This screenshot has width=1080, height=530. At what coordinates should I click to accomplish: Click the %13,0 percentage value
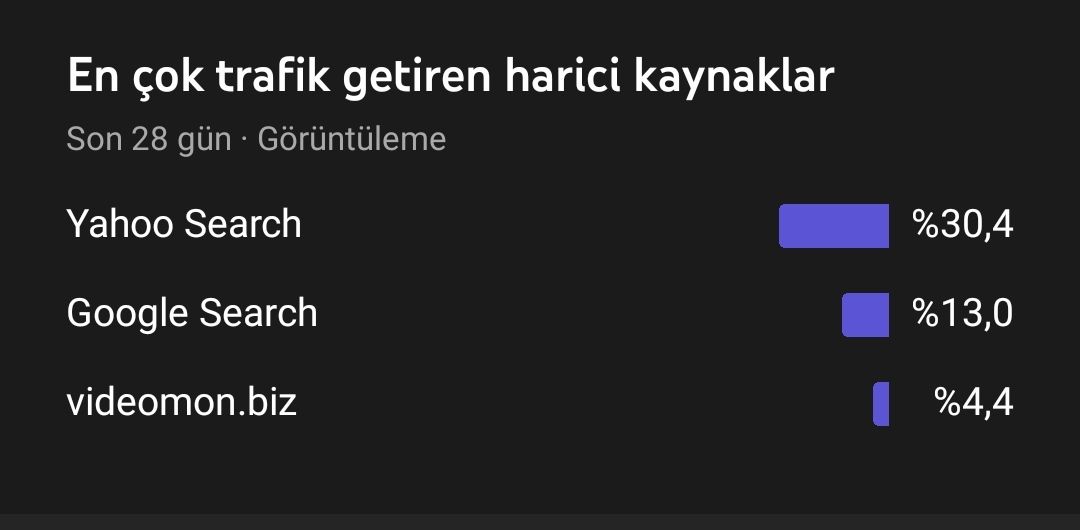pos(962,314)
